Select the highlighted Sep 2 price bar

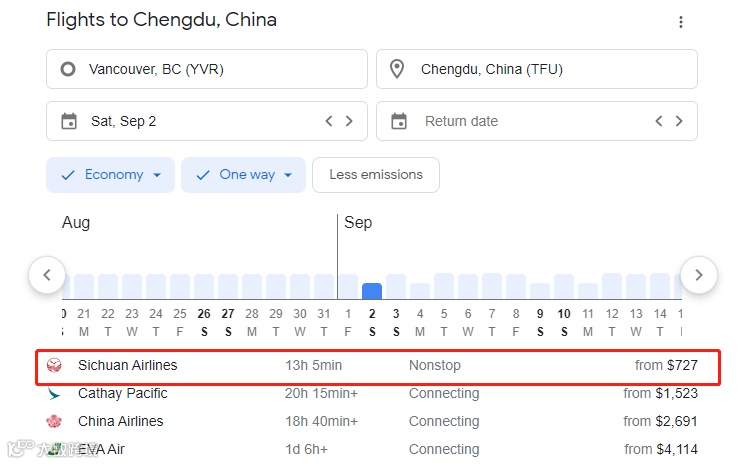coord(372,291)
